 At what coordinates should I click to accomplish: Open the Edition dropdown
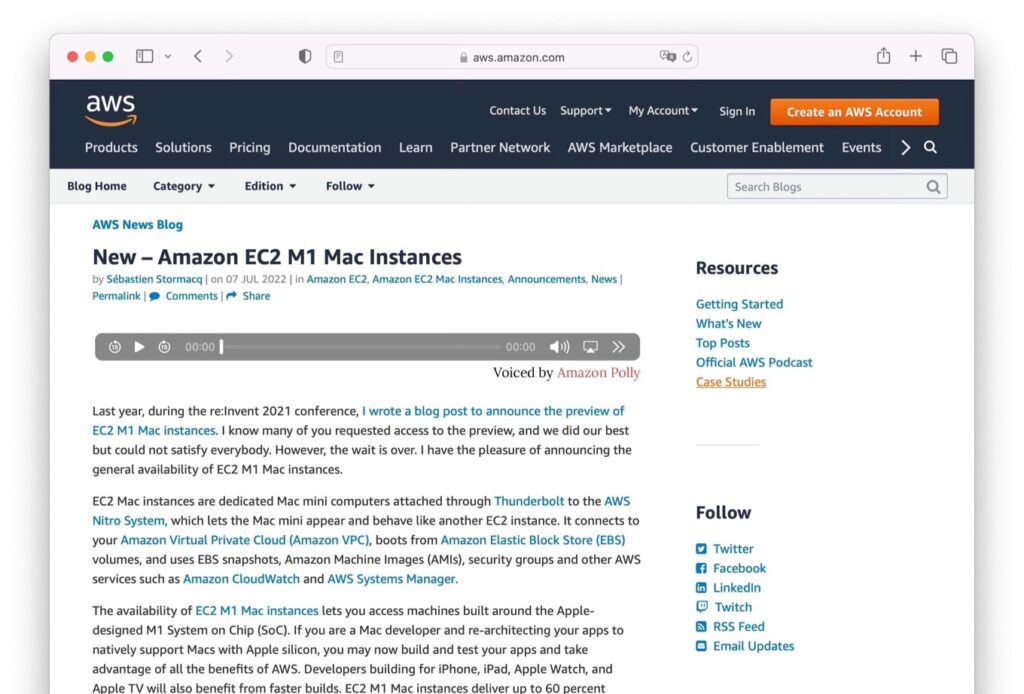coord(269,186)
